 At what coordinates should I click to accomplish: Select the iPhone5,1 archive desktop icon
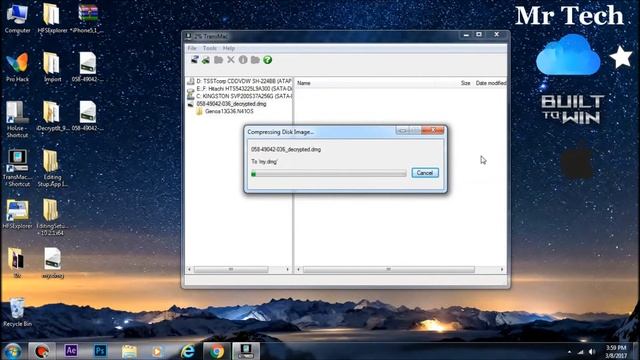tap(87, 19)
